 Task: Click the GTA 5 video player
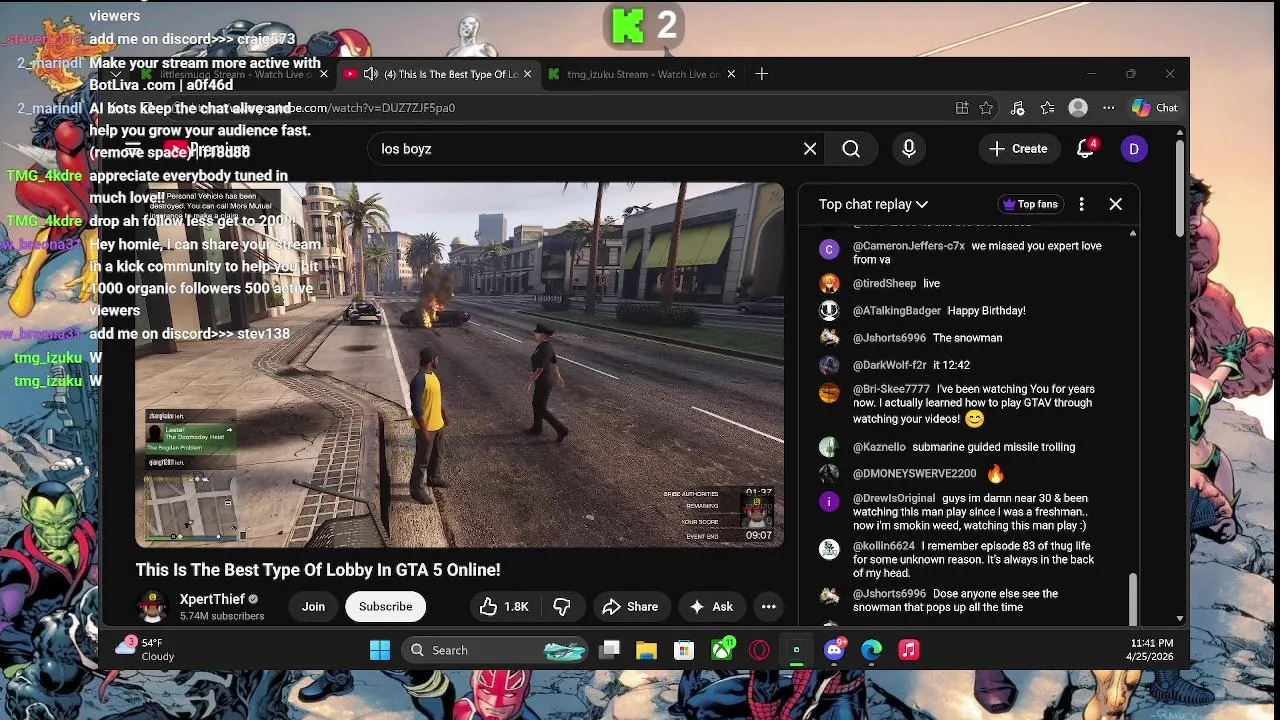(x=460, y=365)
